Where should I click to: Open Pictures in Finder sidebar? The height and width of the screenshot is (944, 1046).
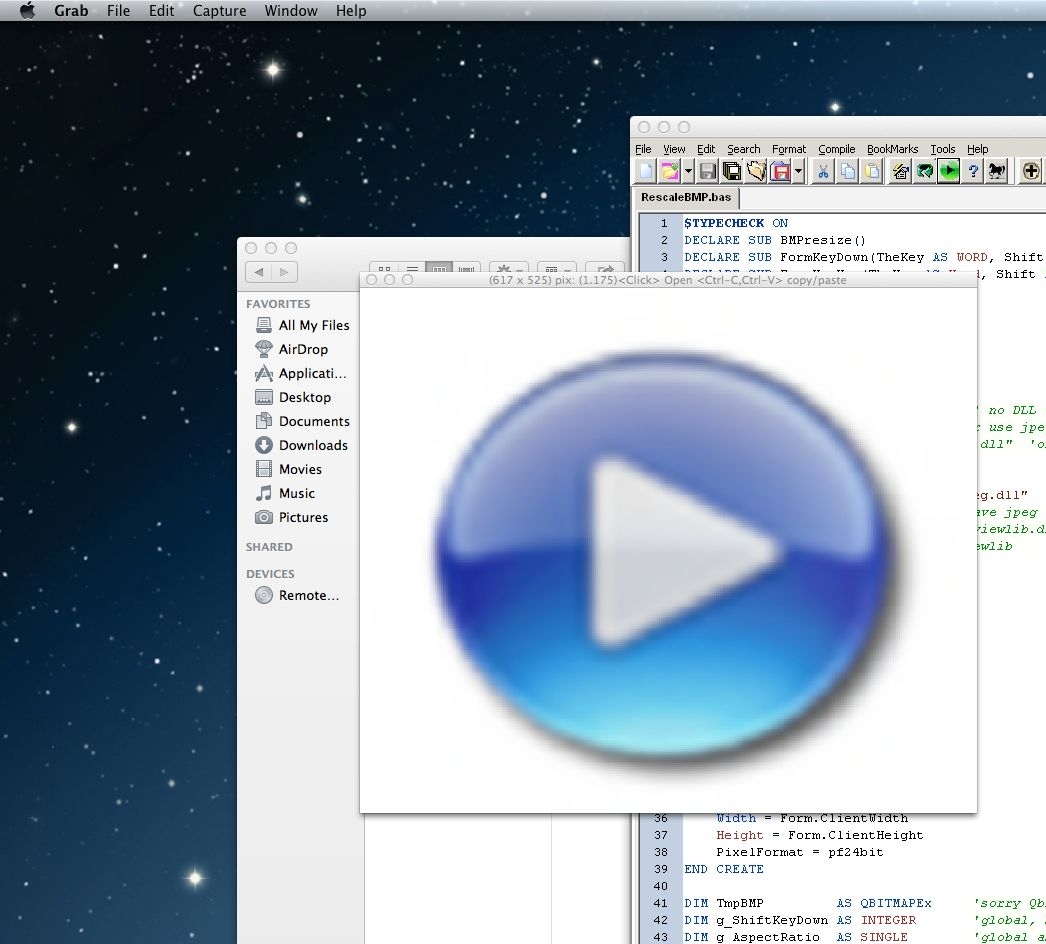click(x=292, y=518)
